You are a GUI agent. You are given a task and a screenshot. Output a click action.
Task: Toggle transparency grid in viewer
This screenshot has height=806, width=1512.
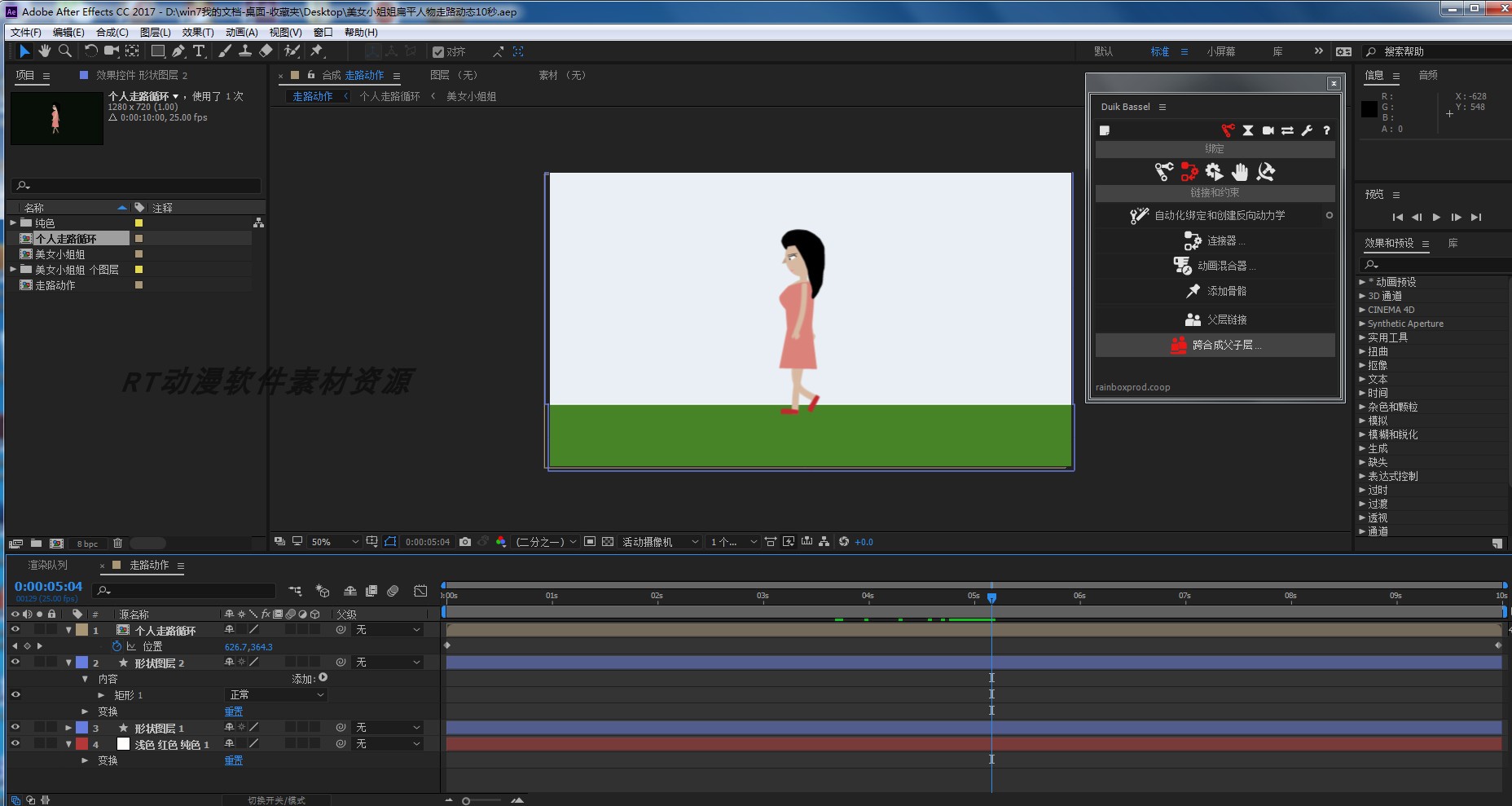(x=608, y=542)
